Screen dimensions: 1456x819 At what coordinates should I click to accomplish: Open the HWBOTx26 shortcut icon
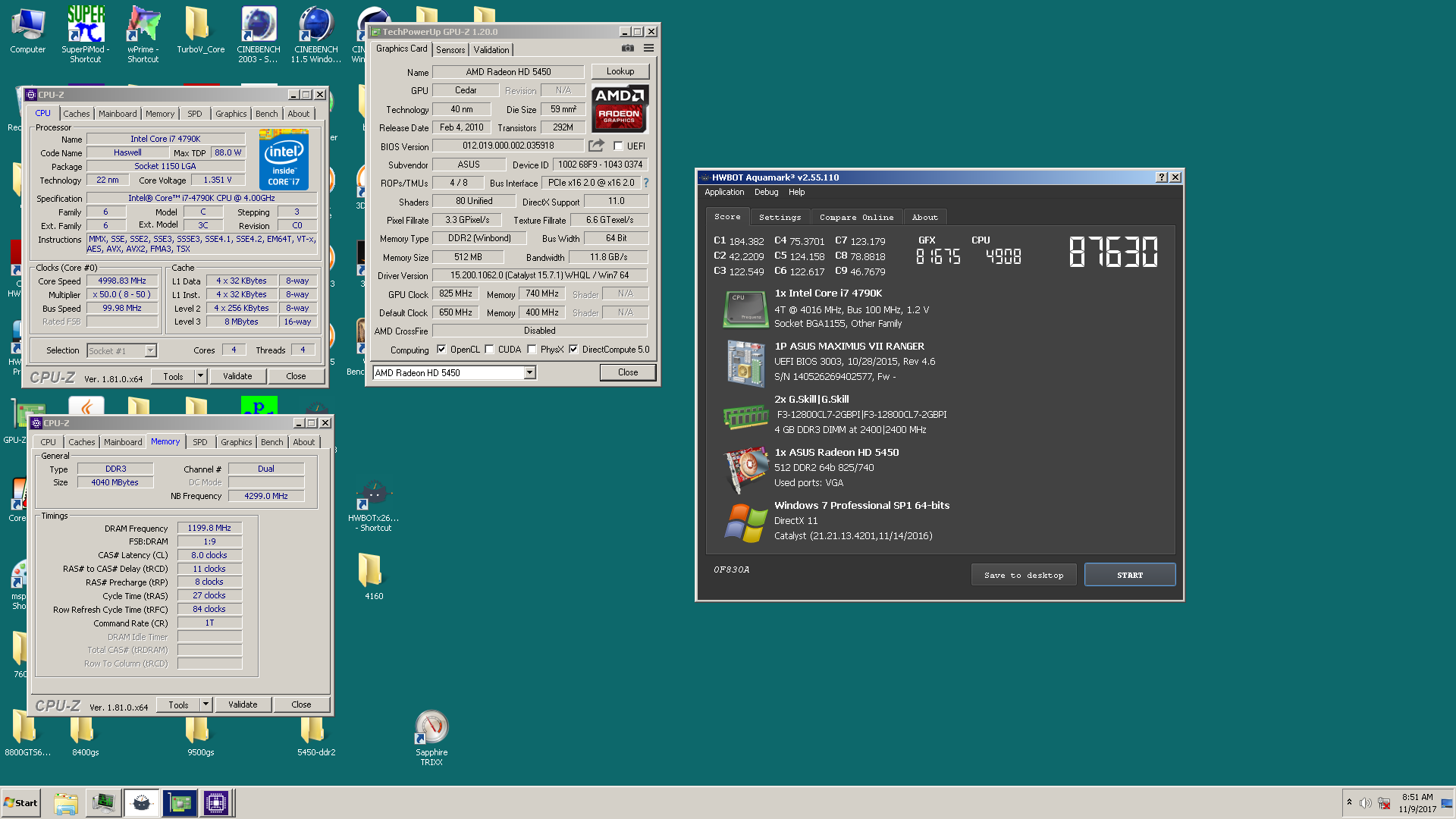coord(373,506)
